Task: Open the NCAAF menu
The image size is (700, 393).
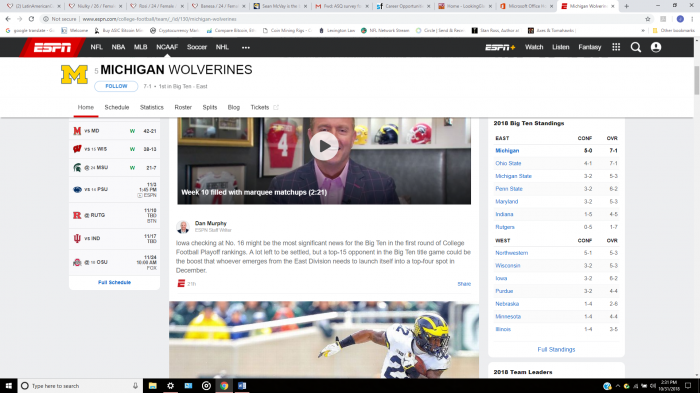Action: [167, 47]
